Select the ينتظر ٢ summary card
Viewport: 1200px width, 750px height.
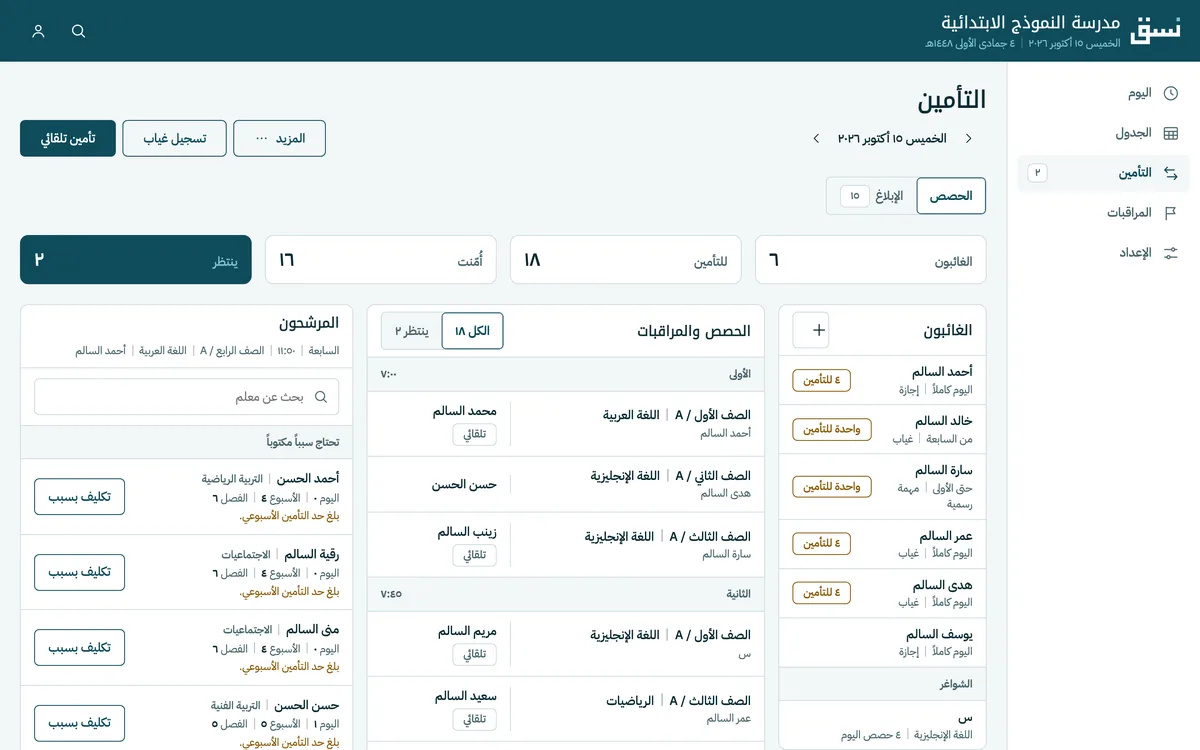[x=135, y=260]
